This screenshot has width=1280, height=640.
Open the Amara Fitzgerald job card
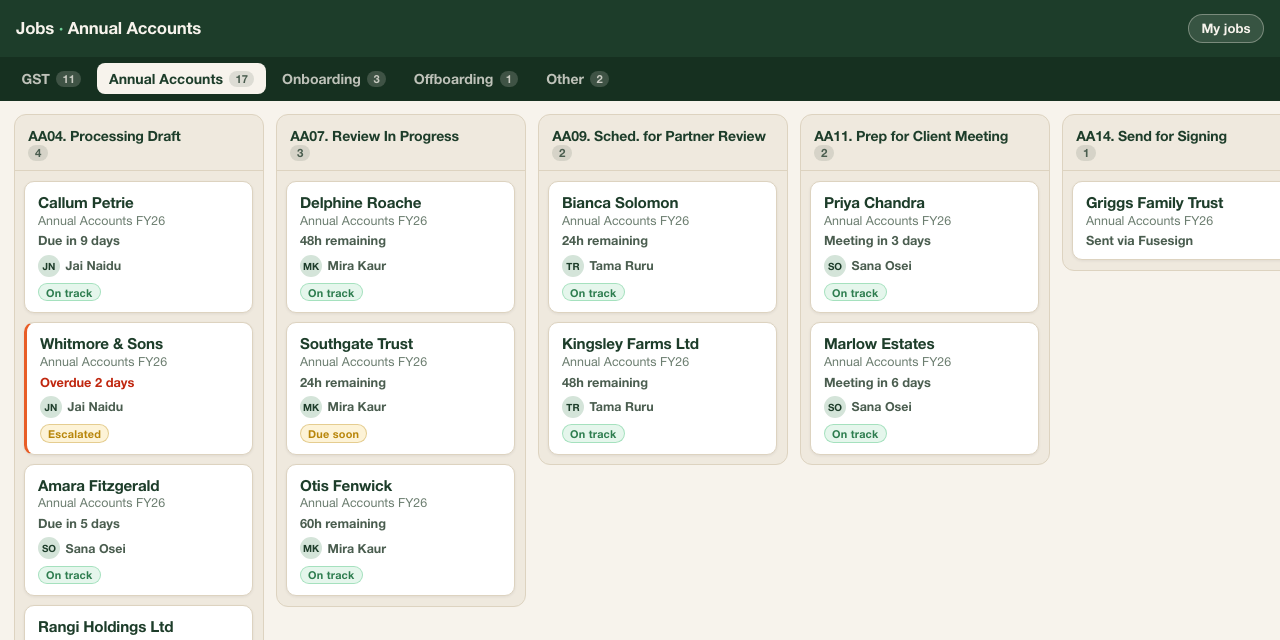pos(139,530)
